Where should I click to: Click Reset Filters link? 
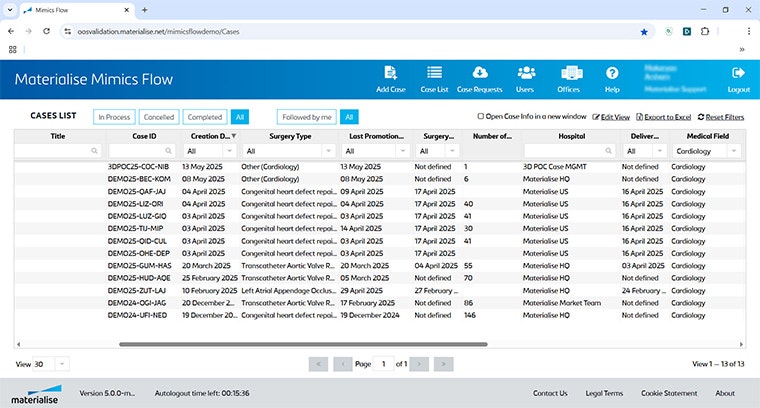(721, 117)
